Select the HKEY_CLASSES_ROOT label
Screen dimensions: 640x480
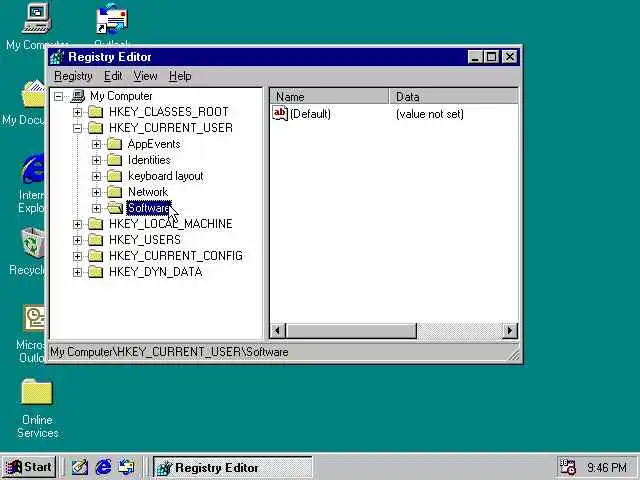point(169,111)
